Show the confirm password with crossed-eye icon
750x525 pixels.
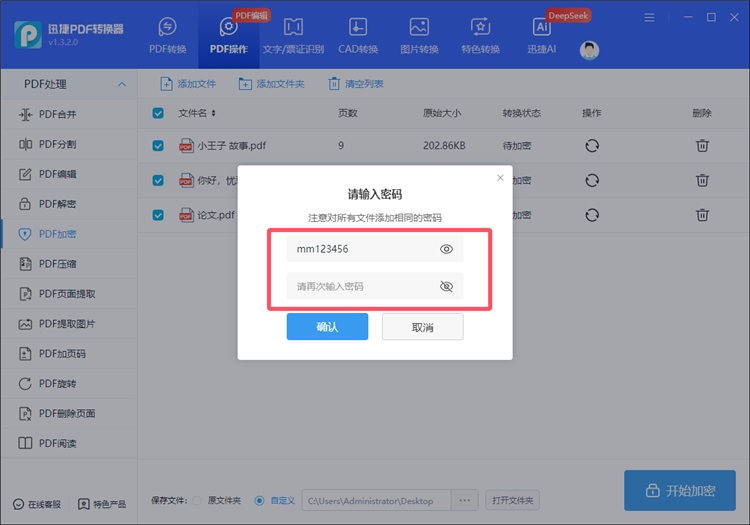446,286
